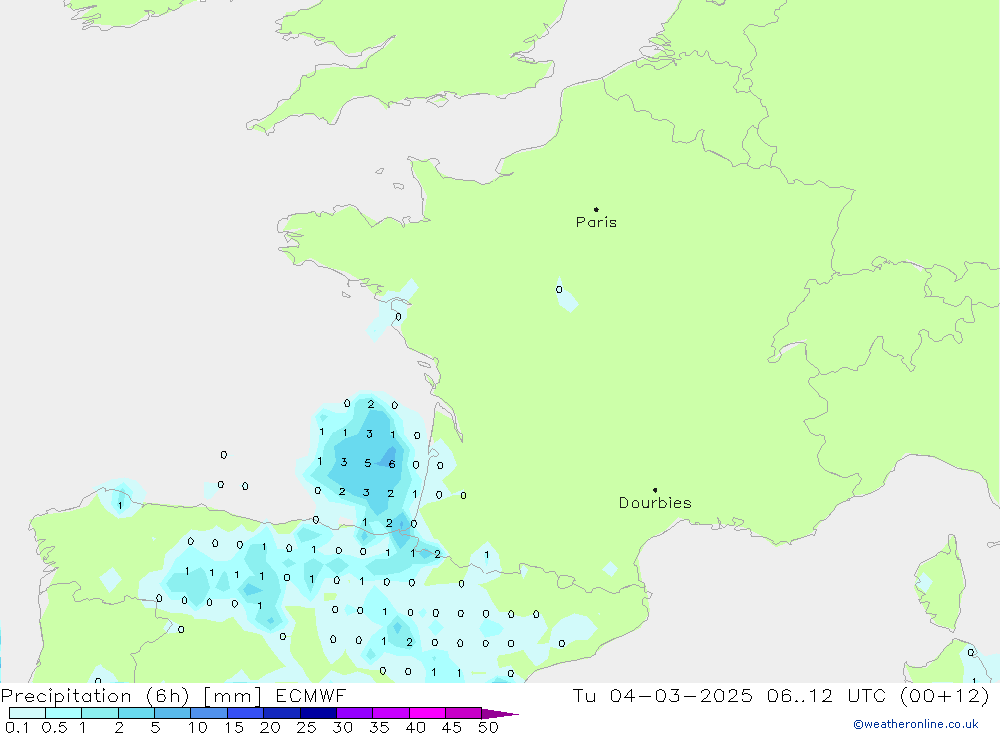Pick the 1–2 mm legend swatch
This screenshot has height=733, width=1000.
(100, 713)
